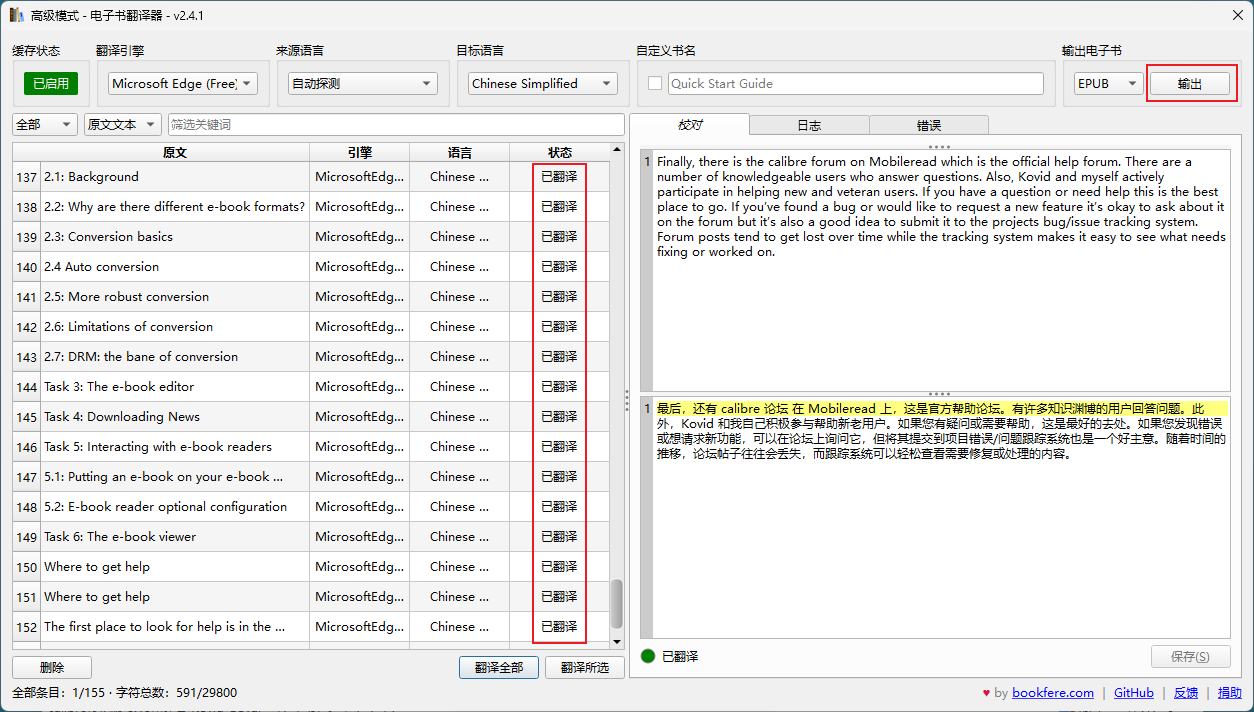Click the app icon in title bar
1254x712 pixels.
[16, 16]
